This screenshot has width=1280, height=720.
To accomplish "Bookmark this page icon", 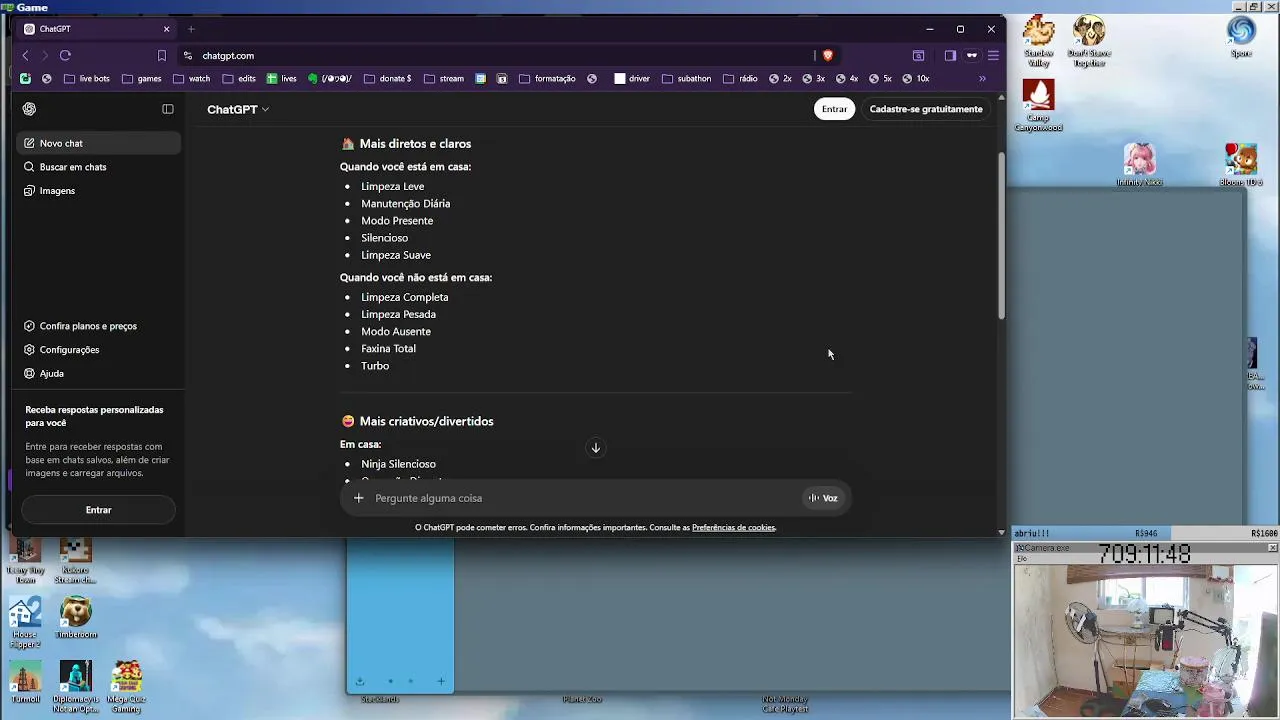I will pyautogui.click(x=162, y=56).
